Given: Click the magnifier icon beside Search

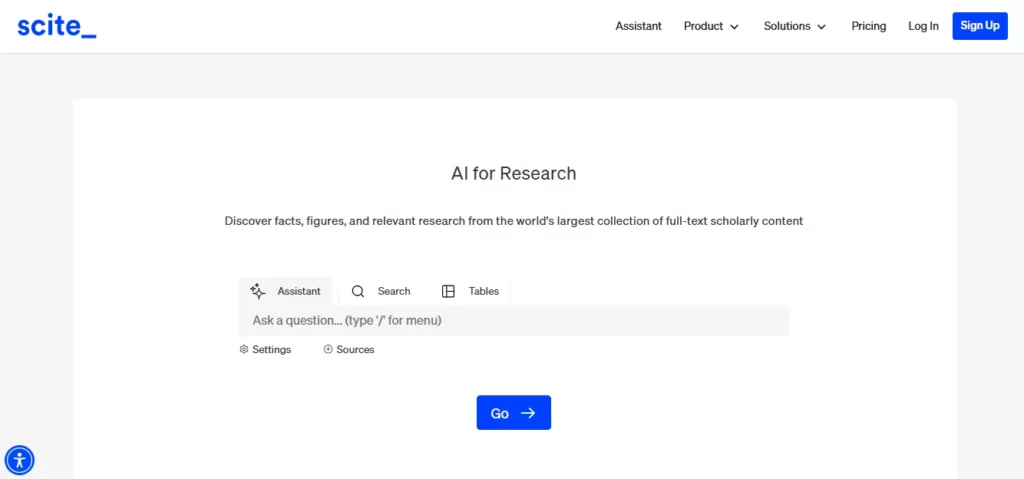Looking at the screenshot, I should click(358, 291).
